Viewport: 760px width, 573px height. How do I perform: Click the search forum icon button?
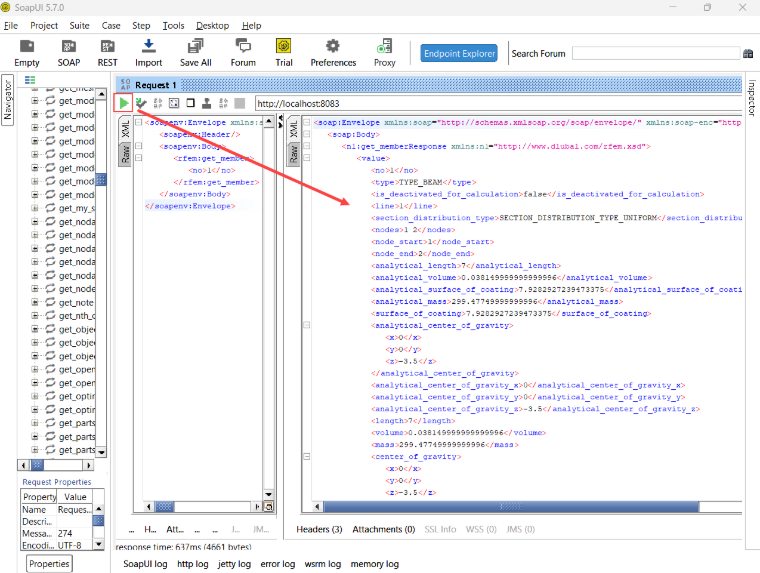pos(748,53)
